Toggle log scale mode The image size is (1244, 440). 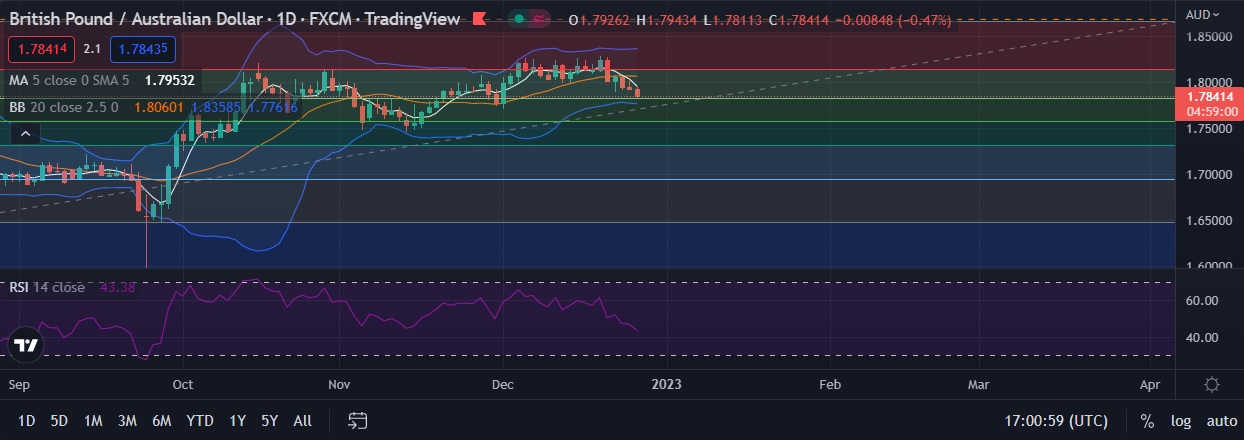click(x=1180, y=421)
